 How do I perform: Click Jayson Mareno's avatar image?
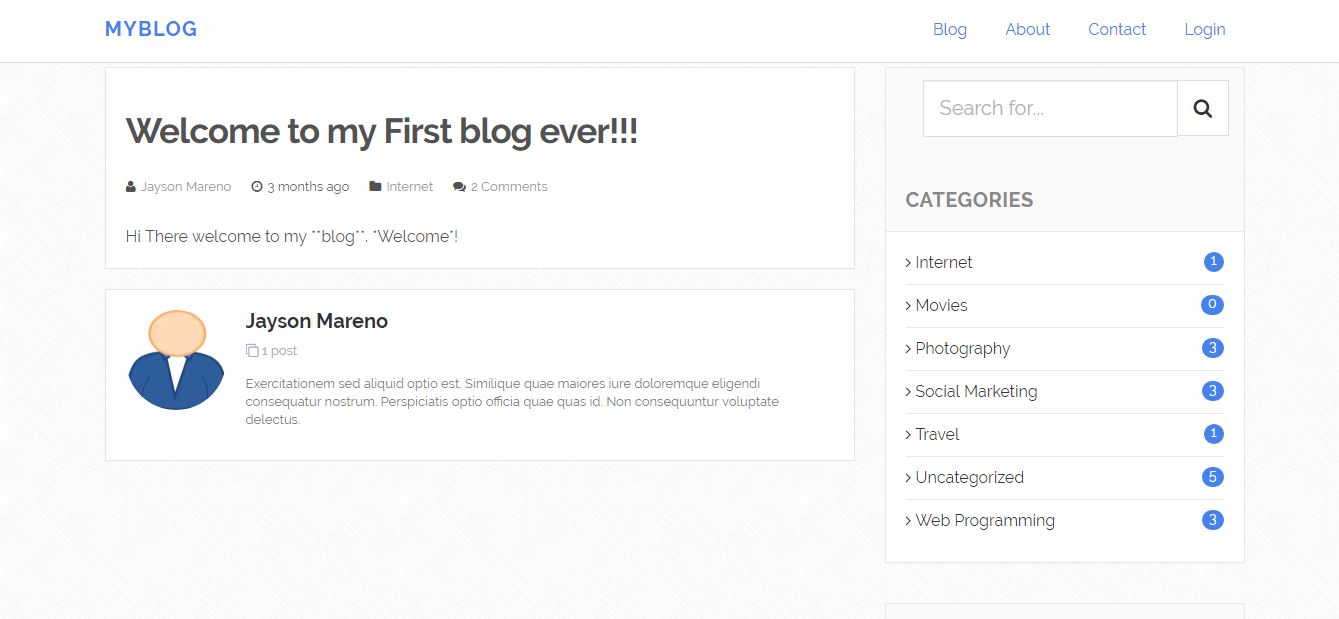[x=176, y=360]
